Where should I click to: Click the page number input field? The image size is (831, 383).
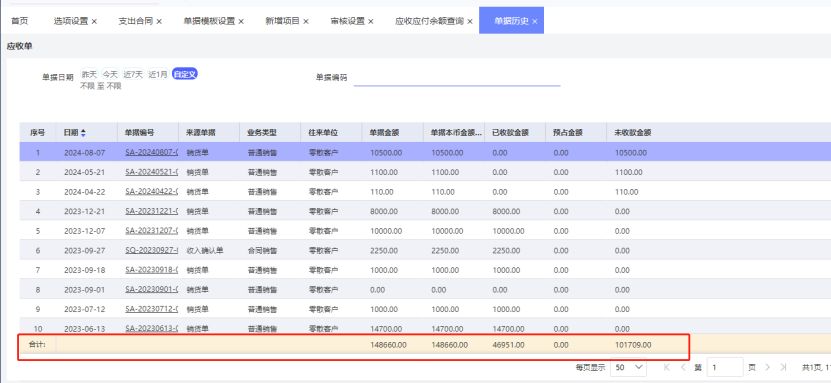725,367
